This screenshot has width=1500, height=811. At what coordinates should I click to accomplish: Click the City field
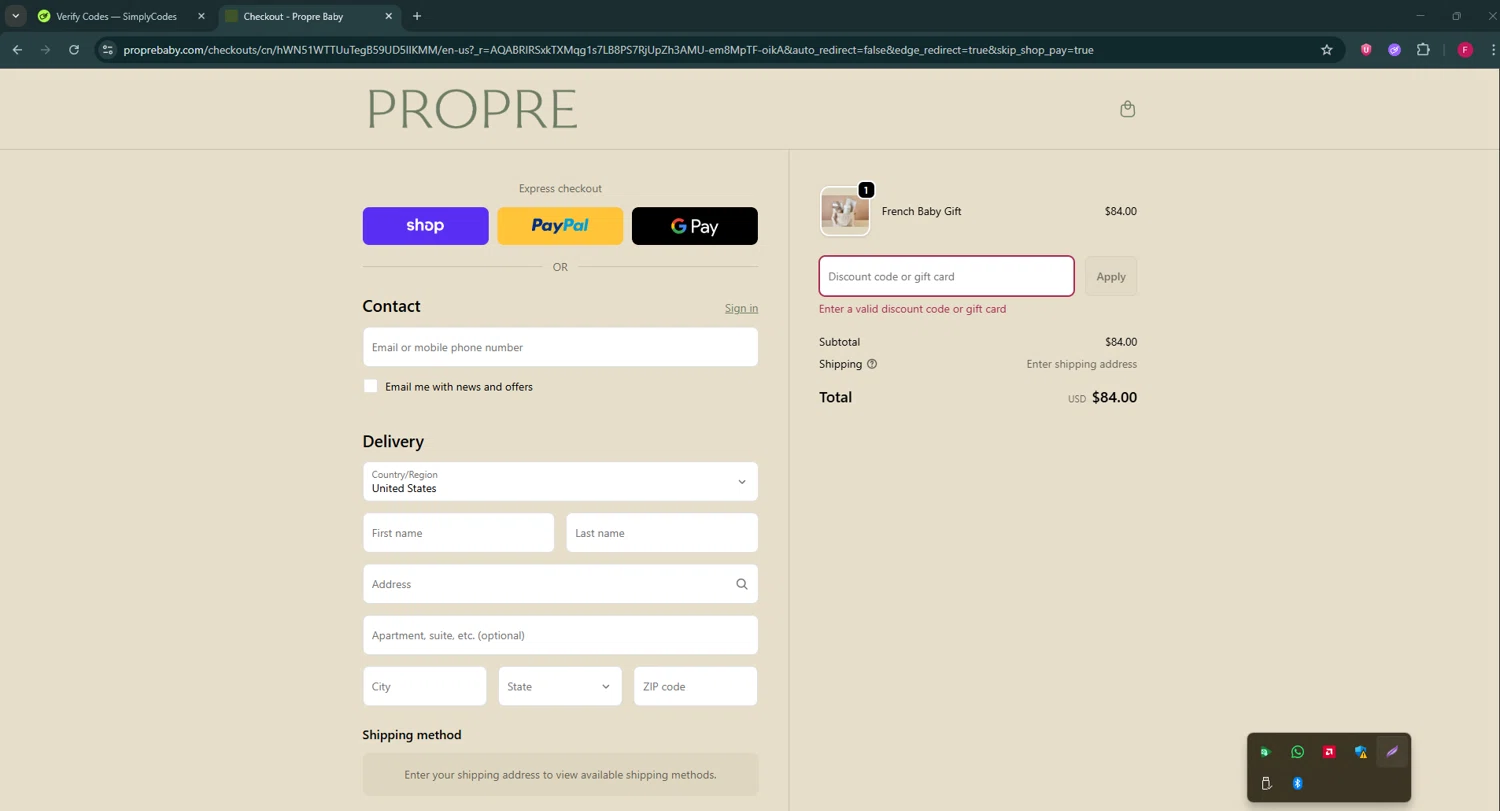point(424,686)
